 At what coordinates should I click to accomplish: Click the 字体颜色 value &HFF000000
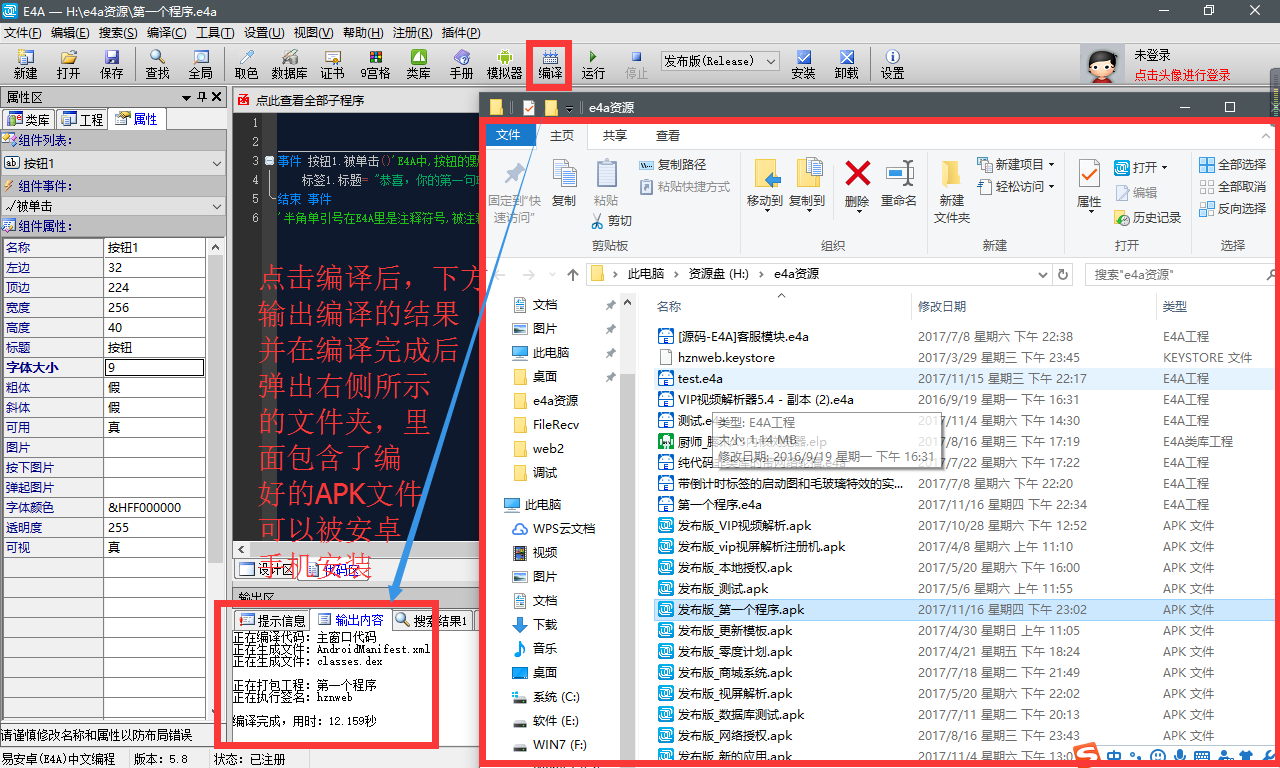[154, 508]
